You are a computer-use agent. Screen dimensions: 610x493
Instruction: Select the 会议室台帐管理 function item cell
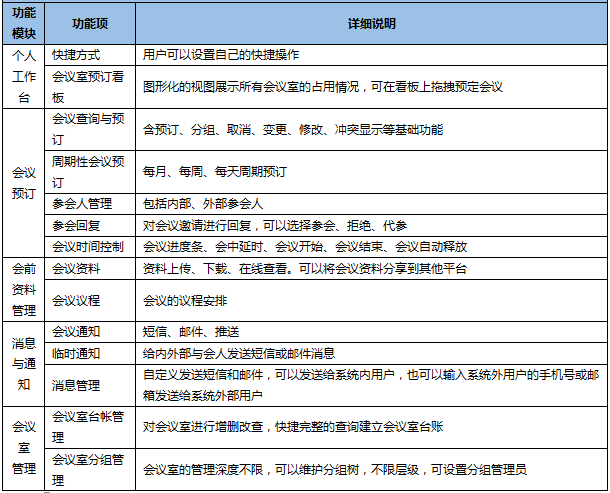pyautogui.click(x=88, y=427)
